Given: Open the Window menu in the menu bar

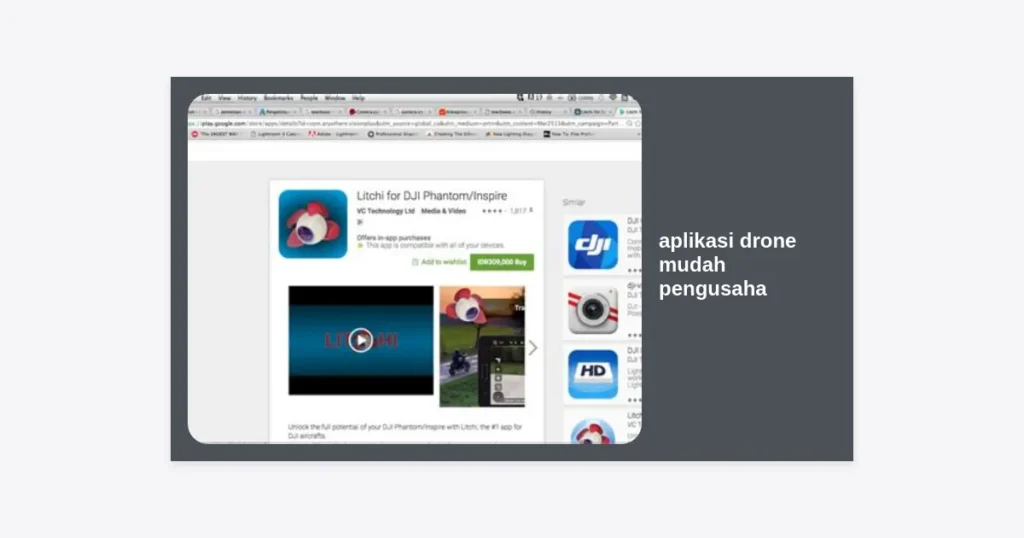Looking at the screenshot, I should (335, 98).
